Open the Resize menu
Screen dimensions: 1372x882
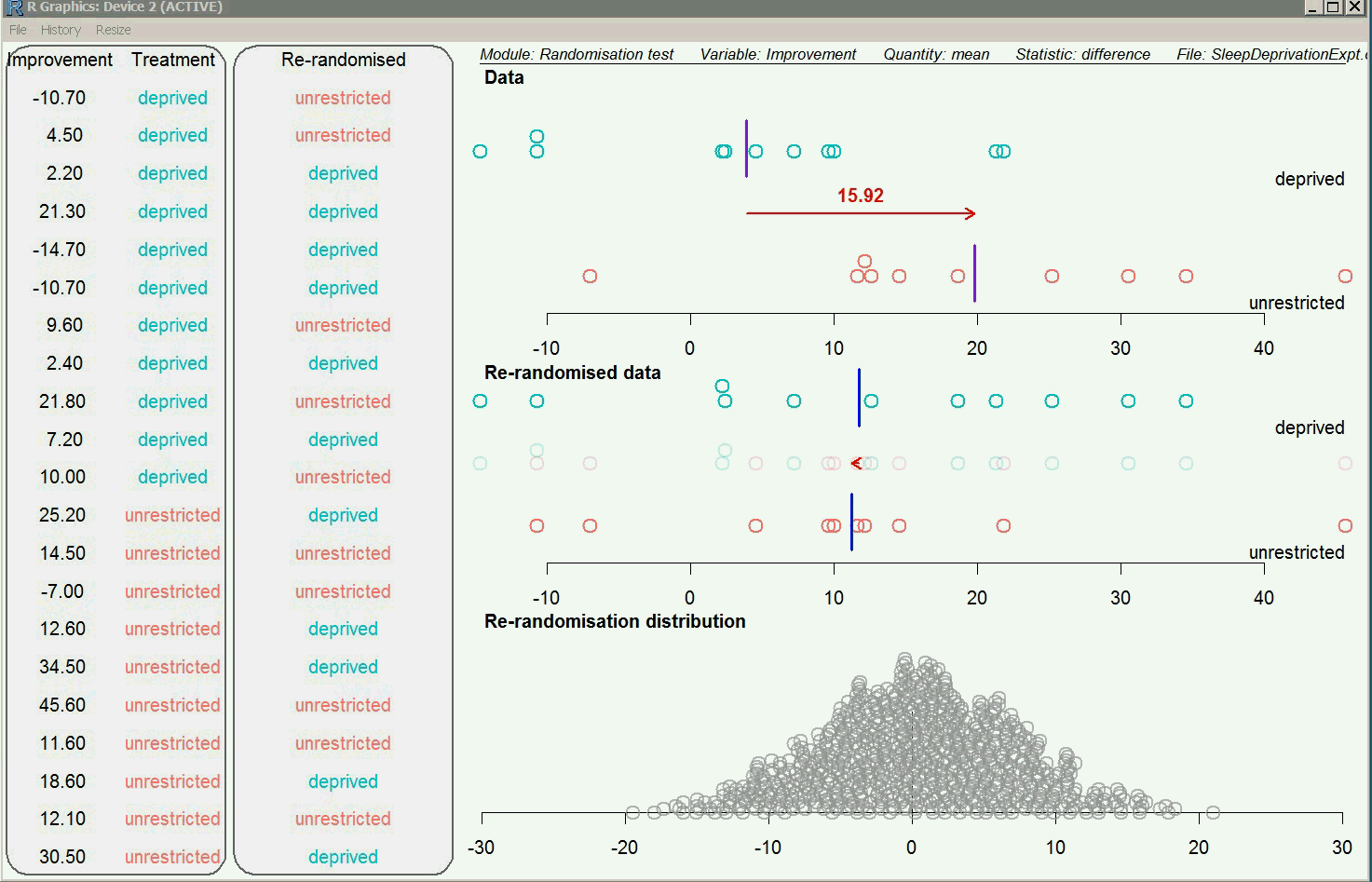click(113, 30)
